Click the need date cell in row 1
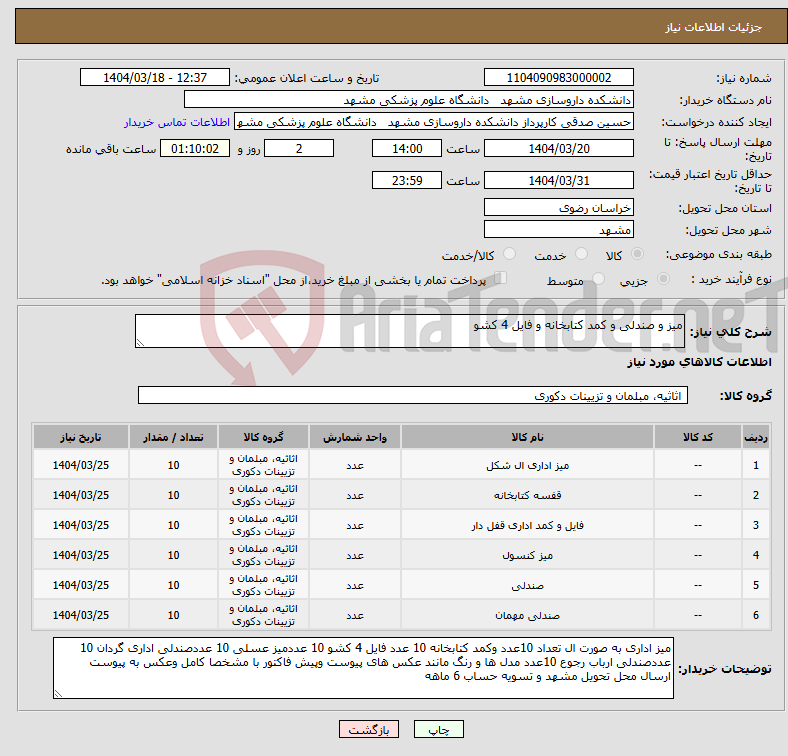Screen dimensions: 788x756 pos(81,465)
